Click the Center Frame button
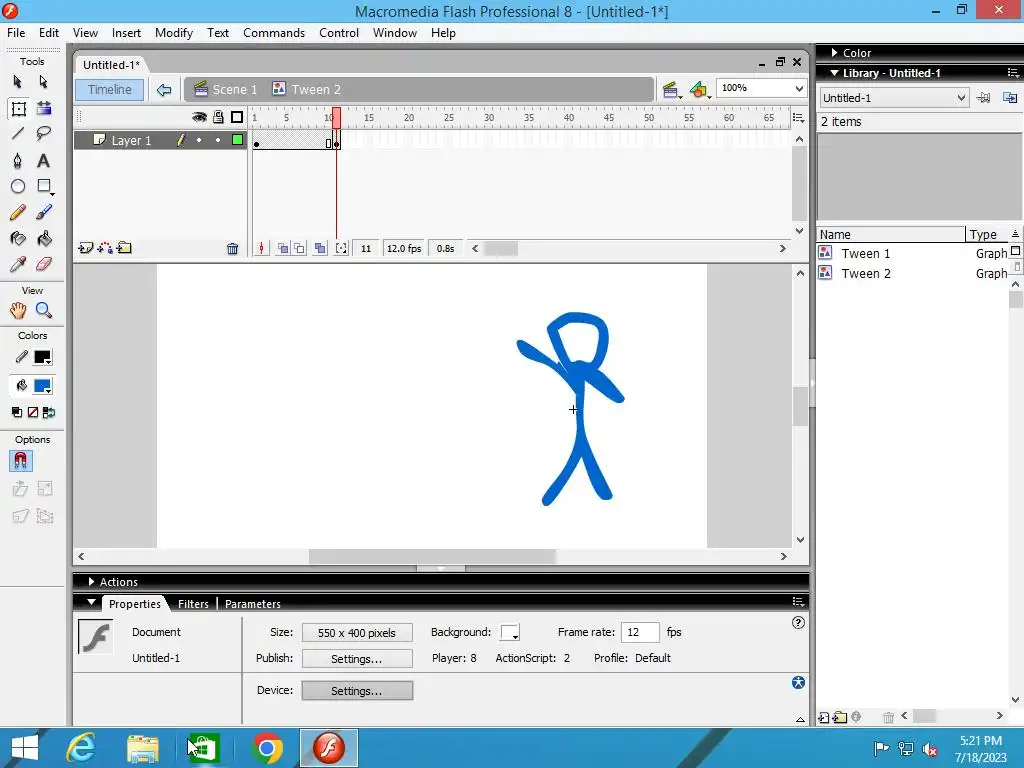1024x768 pixels. 261,248
